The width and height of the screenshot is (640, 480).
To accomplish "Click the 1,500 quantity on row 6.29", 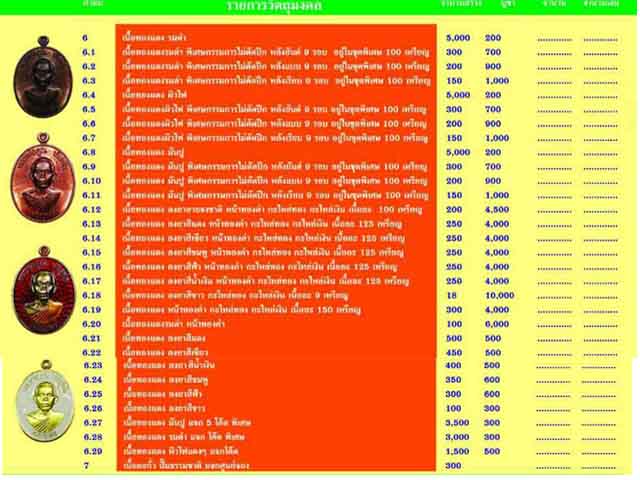I will (457, 451).
